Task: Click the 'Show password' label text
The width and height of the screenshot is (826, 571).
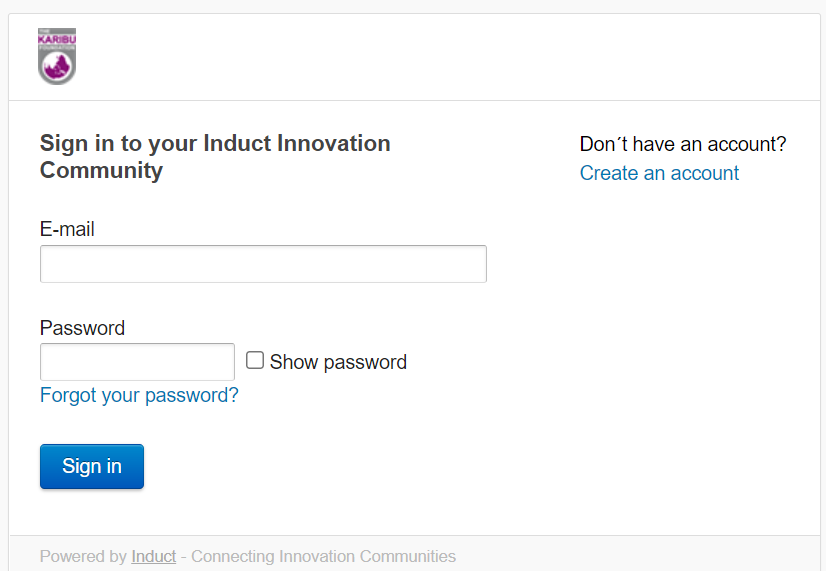Action: point(338,362)
